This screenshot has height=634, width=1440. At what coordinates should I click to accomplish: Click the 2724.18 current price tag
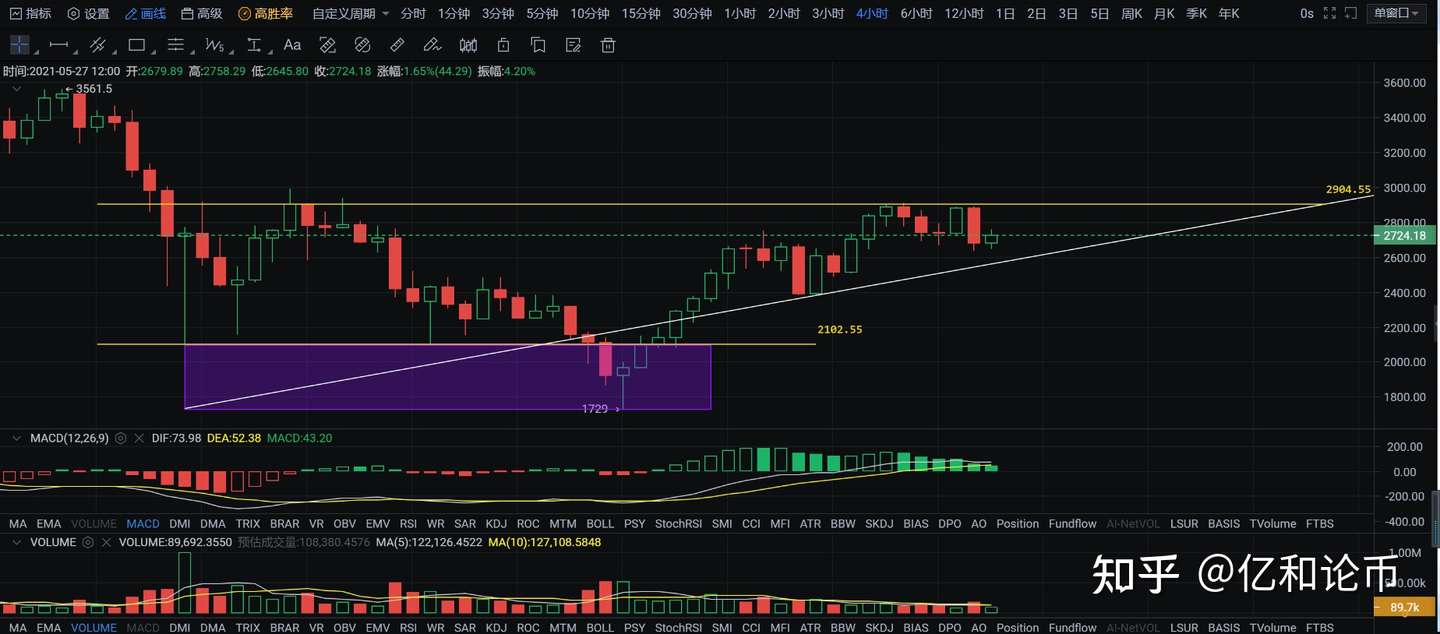(x=1404, y=236)
